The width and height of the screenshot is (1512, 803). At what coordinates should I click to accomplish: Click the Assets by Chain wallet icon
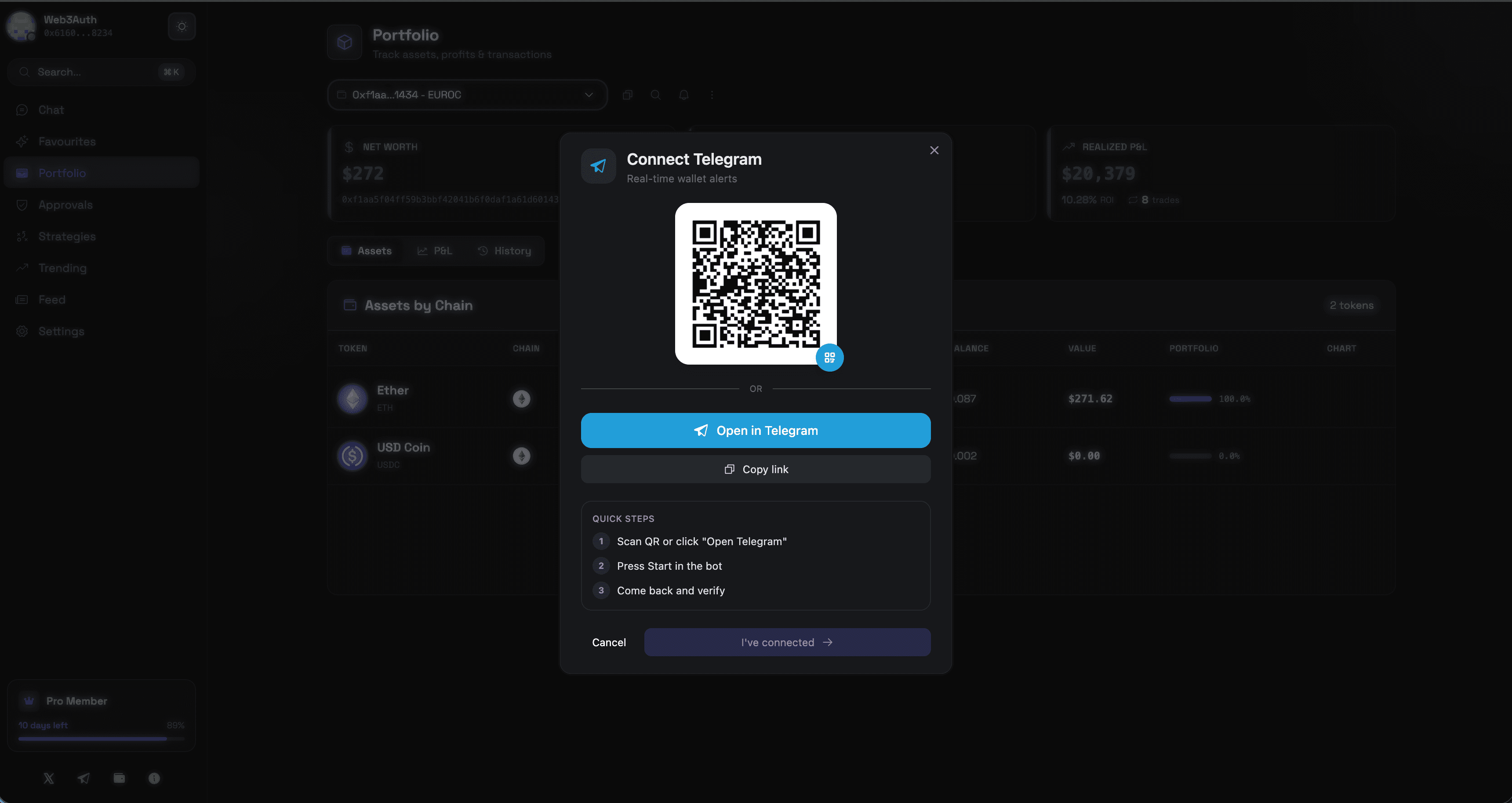[x=350, y=305]
